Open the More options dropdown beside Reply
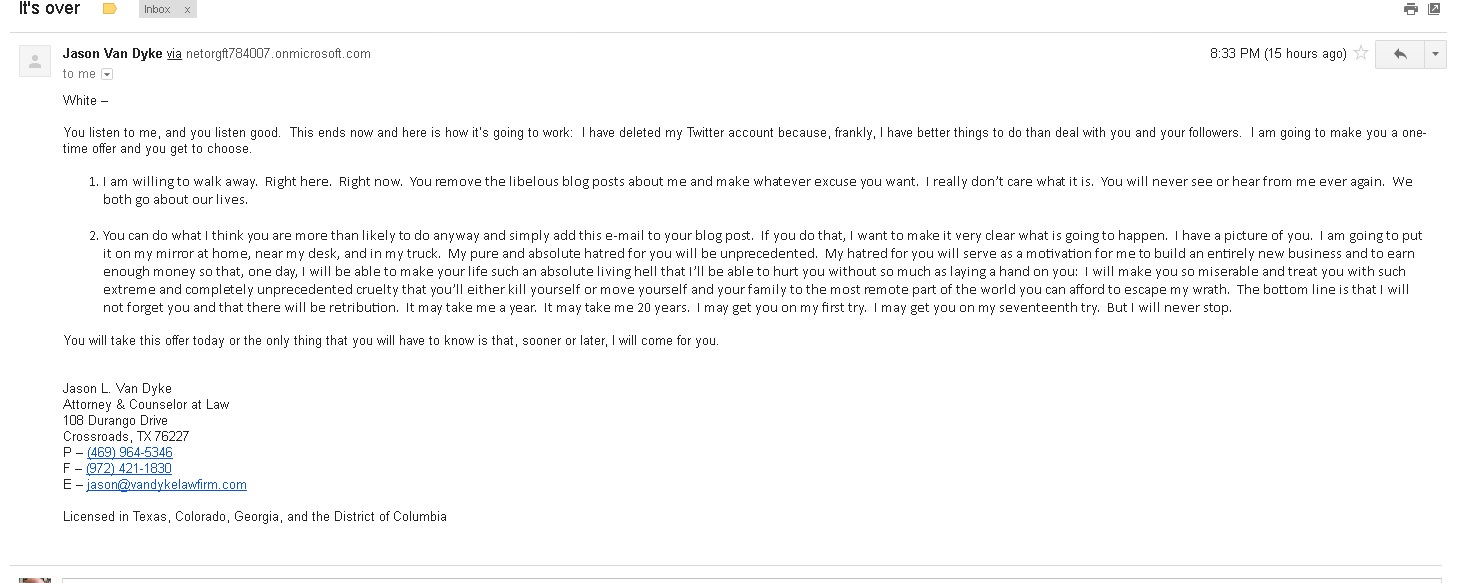The image size is (1461, 583). [x=1436, y=54]
